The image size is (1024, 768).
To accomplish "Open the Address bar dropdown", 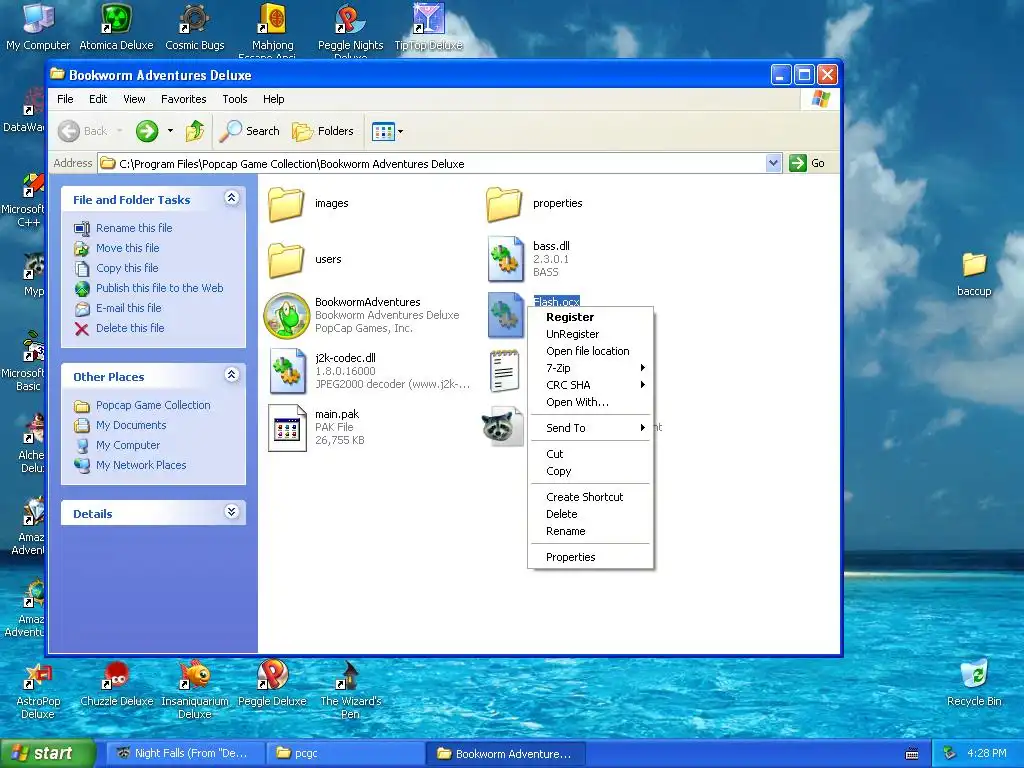I will pos(773,163).
